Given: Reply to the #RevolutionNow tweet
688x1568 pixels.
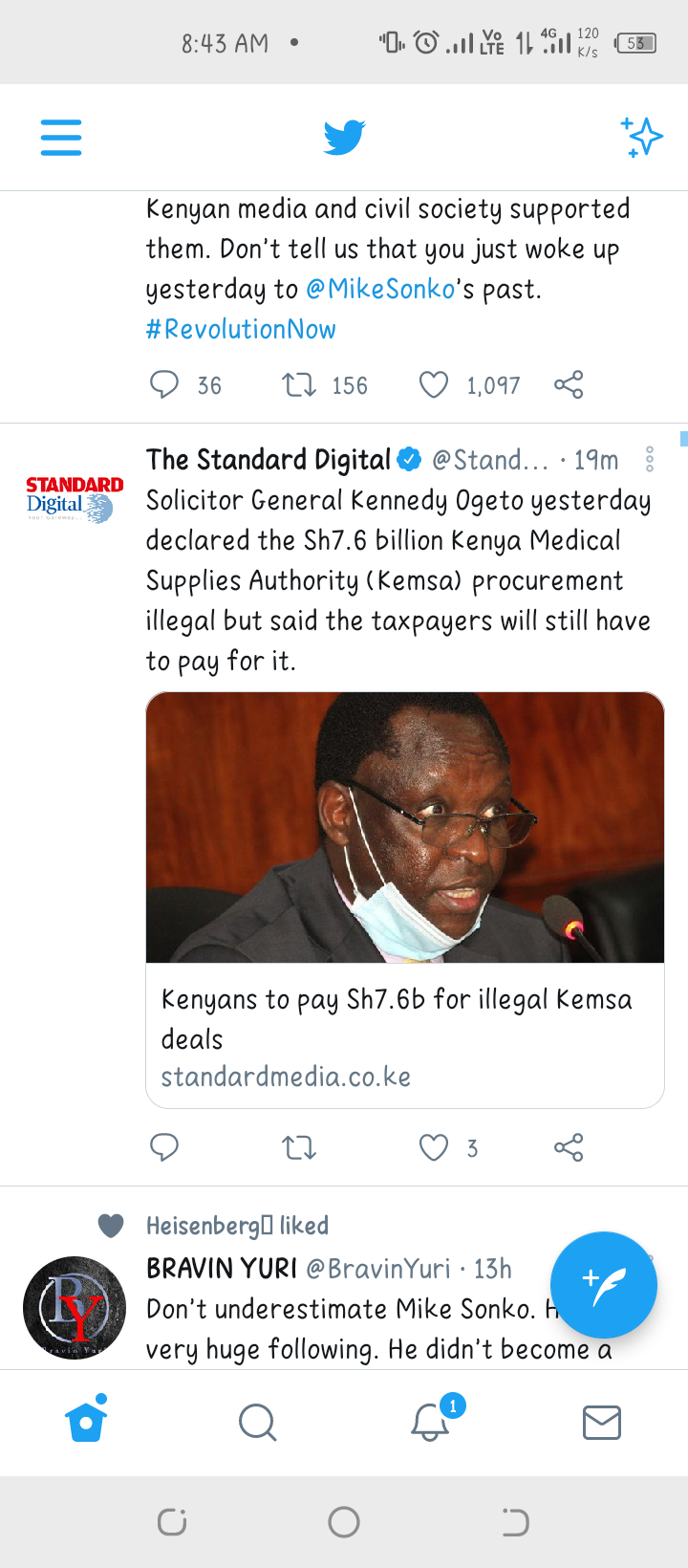Looking at the screenshot, I should (x=164, y=384).
